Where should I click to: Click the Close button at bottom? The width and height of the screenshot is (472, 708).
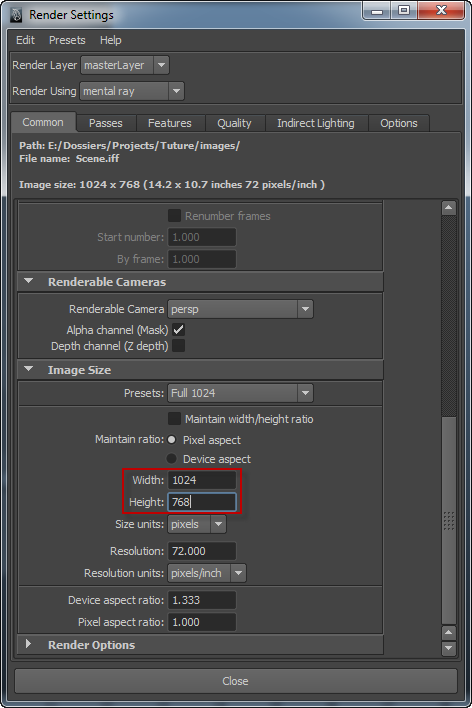pyautogui.click(x=236, y=681)
